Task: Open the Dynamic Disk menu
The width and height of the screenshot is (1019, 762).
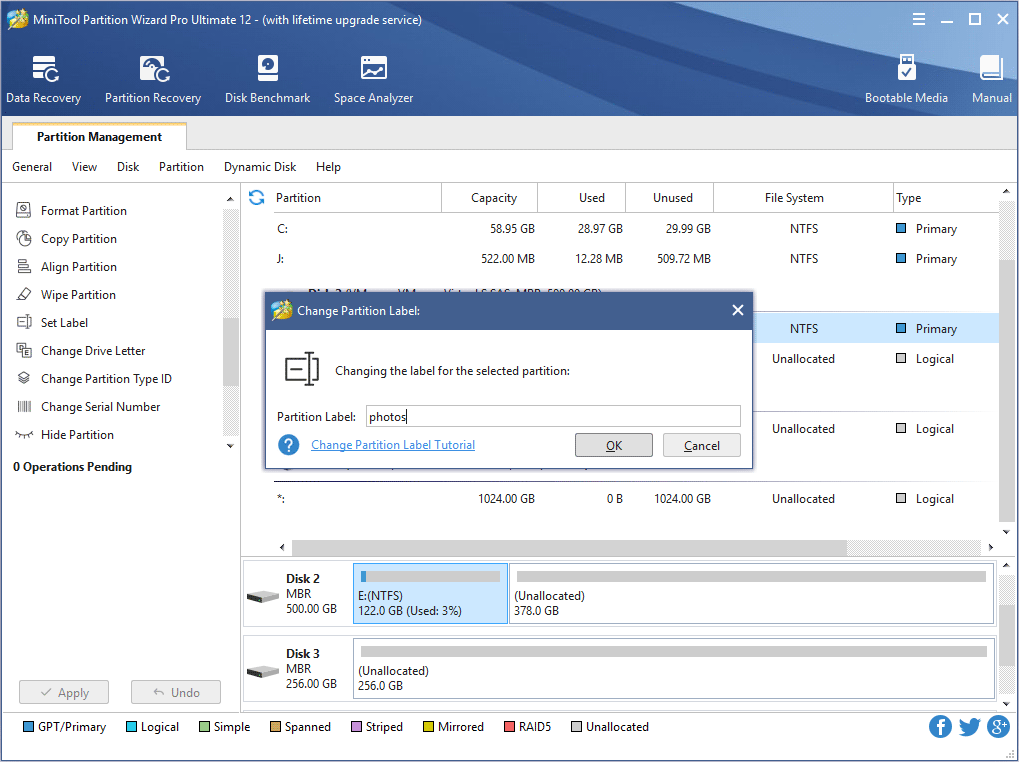Action: point(259,167)
